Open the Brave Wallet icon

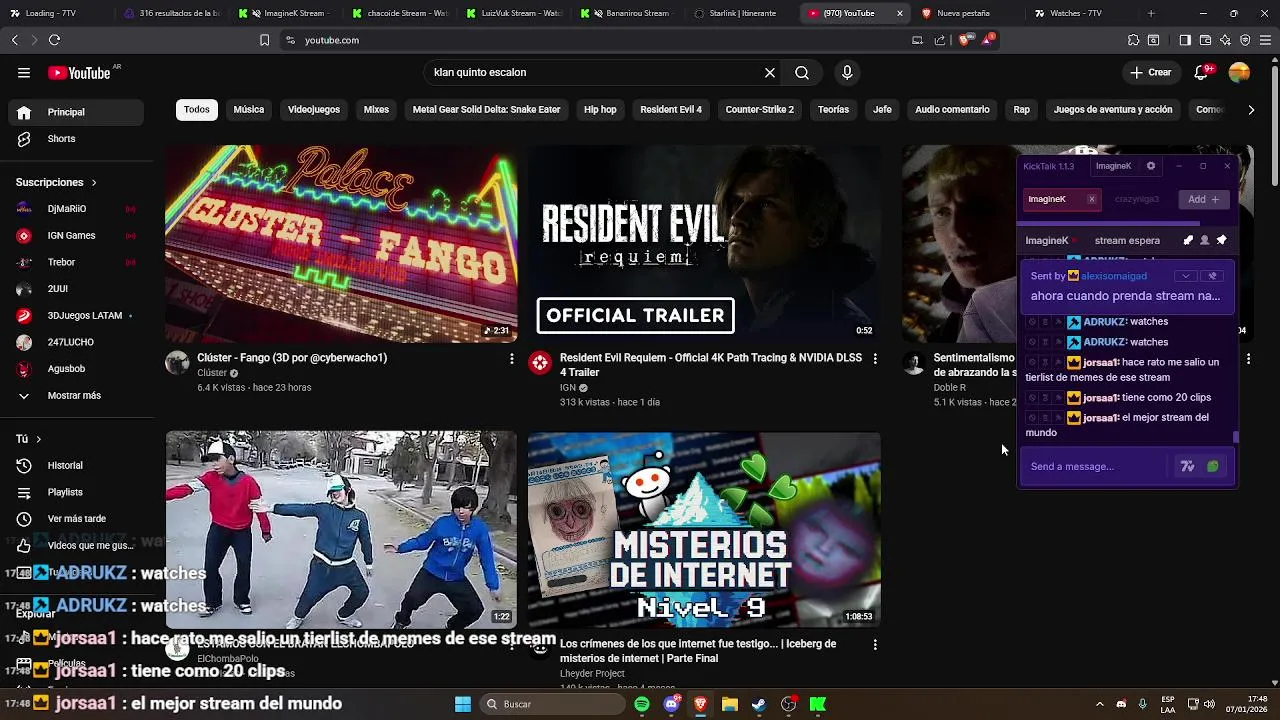tap(1205, 40)
